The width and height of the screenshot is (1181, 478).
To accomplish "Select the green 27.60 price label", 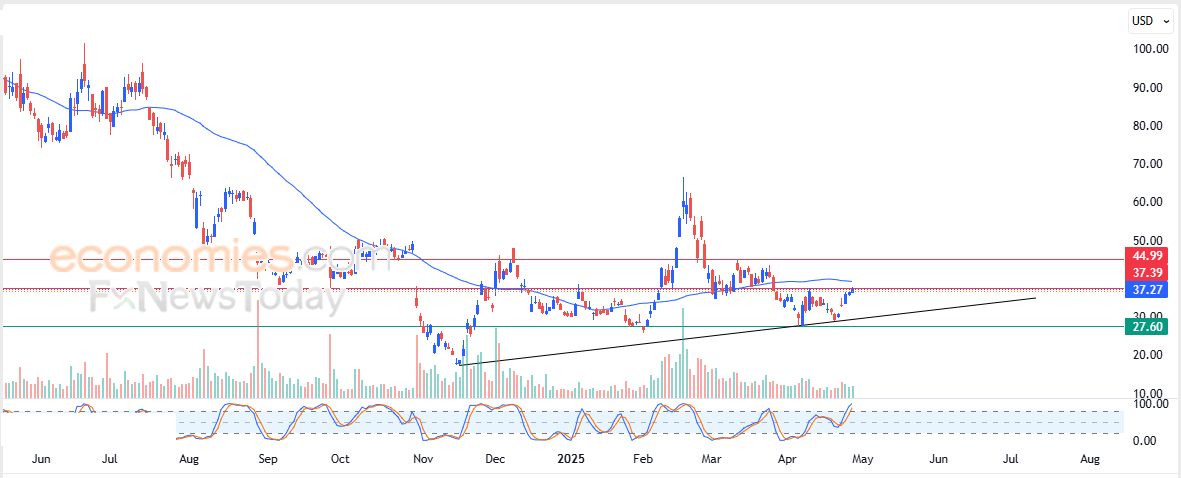I will 1146,327.
